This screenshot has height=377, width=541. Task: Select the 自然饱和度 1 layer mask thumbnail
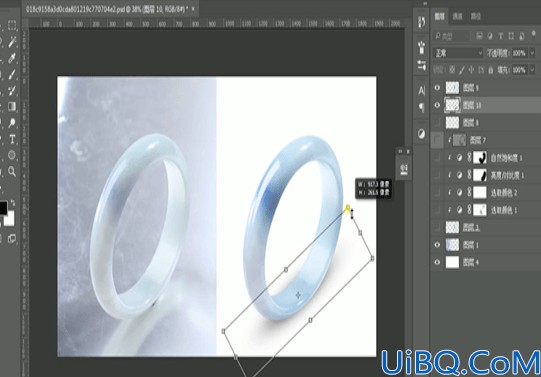[480, 158]
